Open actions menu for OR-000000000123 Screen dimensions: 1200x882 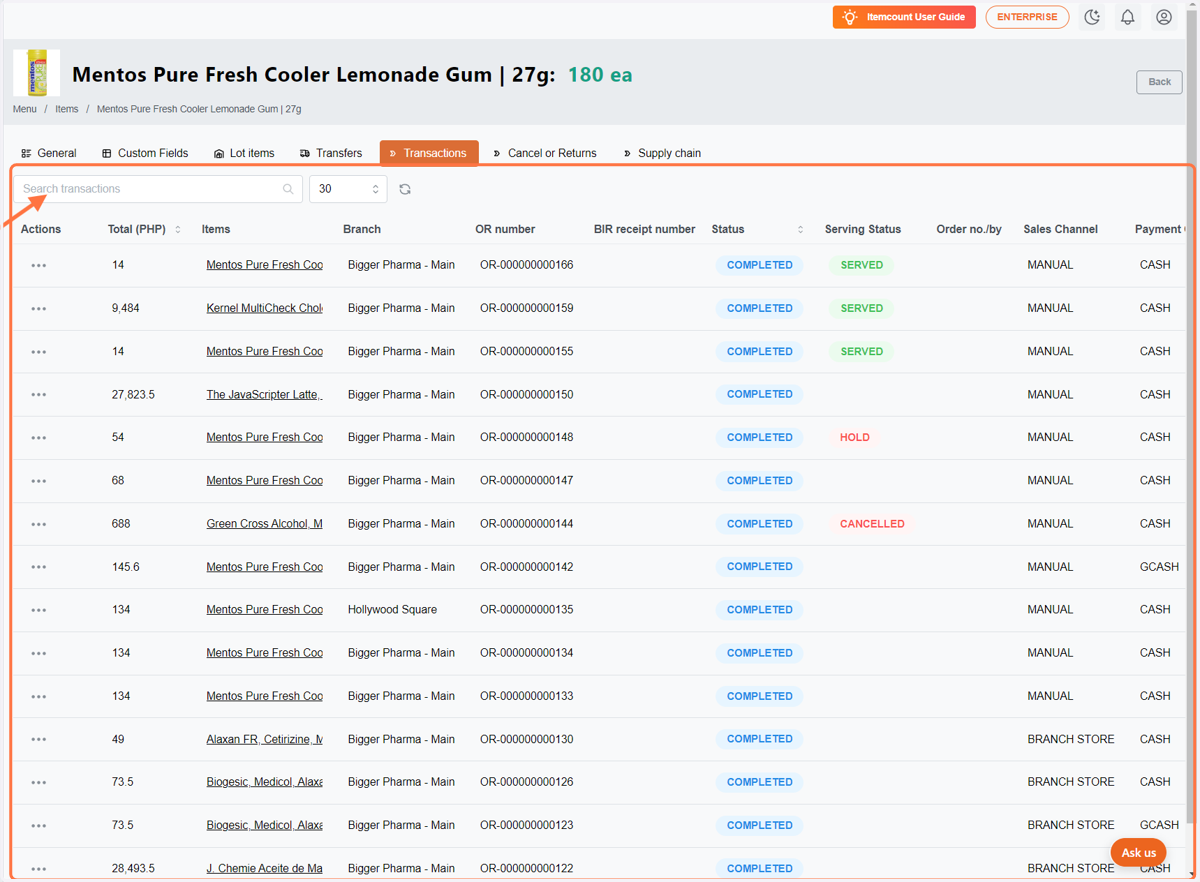(x=39, y=826)
